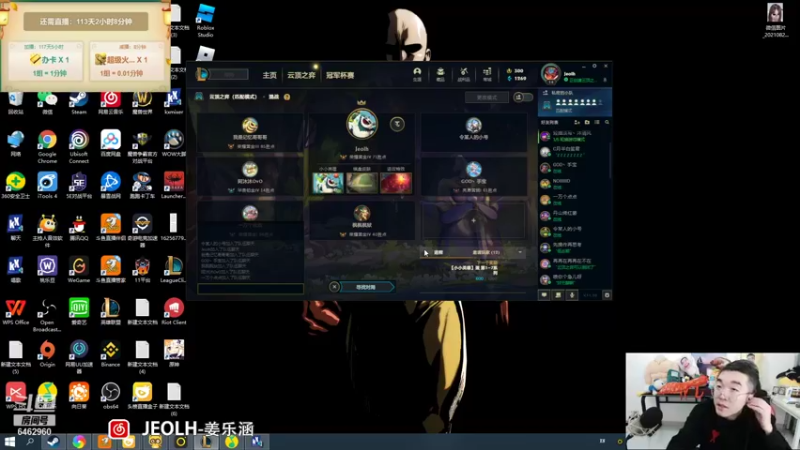
Task: Click the empty player slot with plus sign
Action: (473, 220)
